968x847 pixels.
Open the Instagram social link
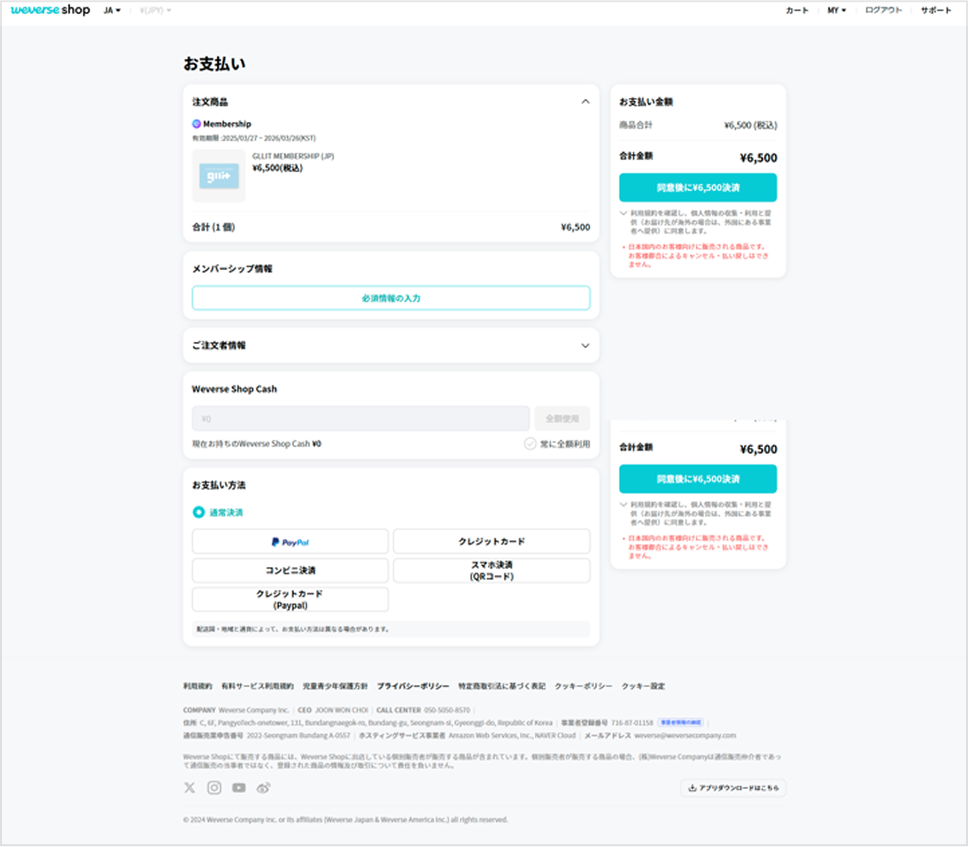214,788
